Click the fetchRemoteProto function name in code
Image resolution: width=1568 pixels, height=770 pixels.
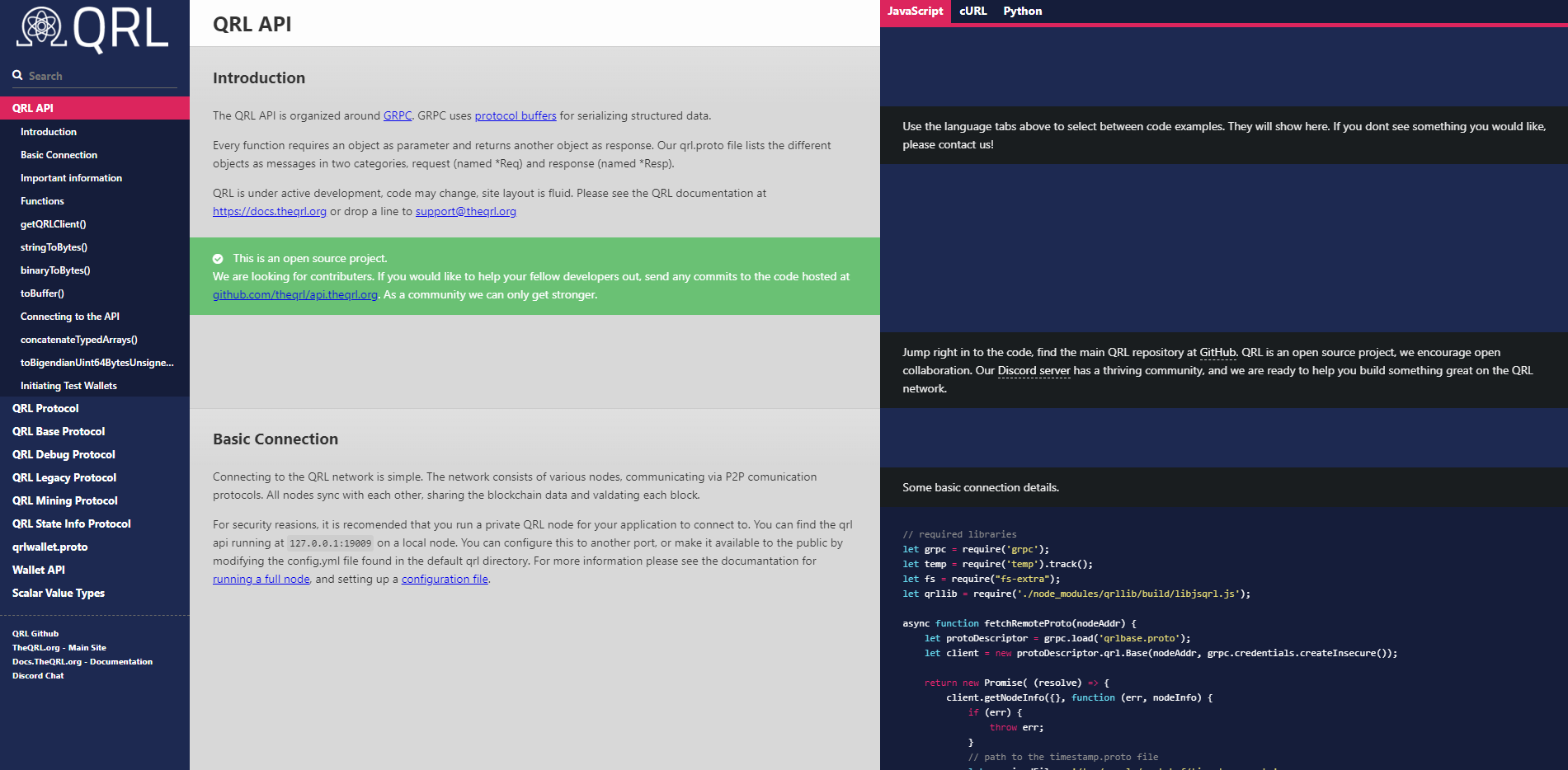[x=1028, y=623]
